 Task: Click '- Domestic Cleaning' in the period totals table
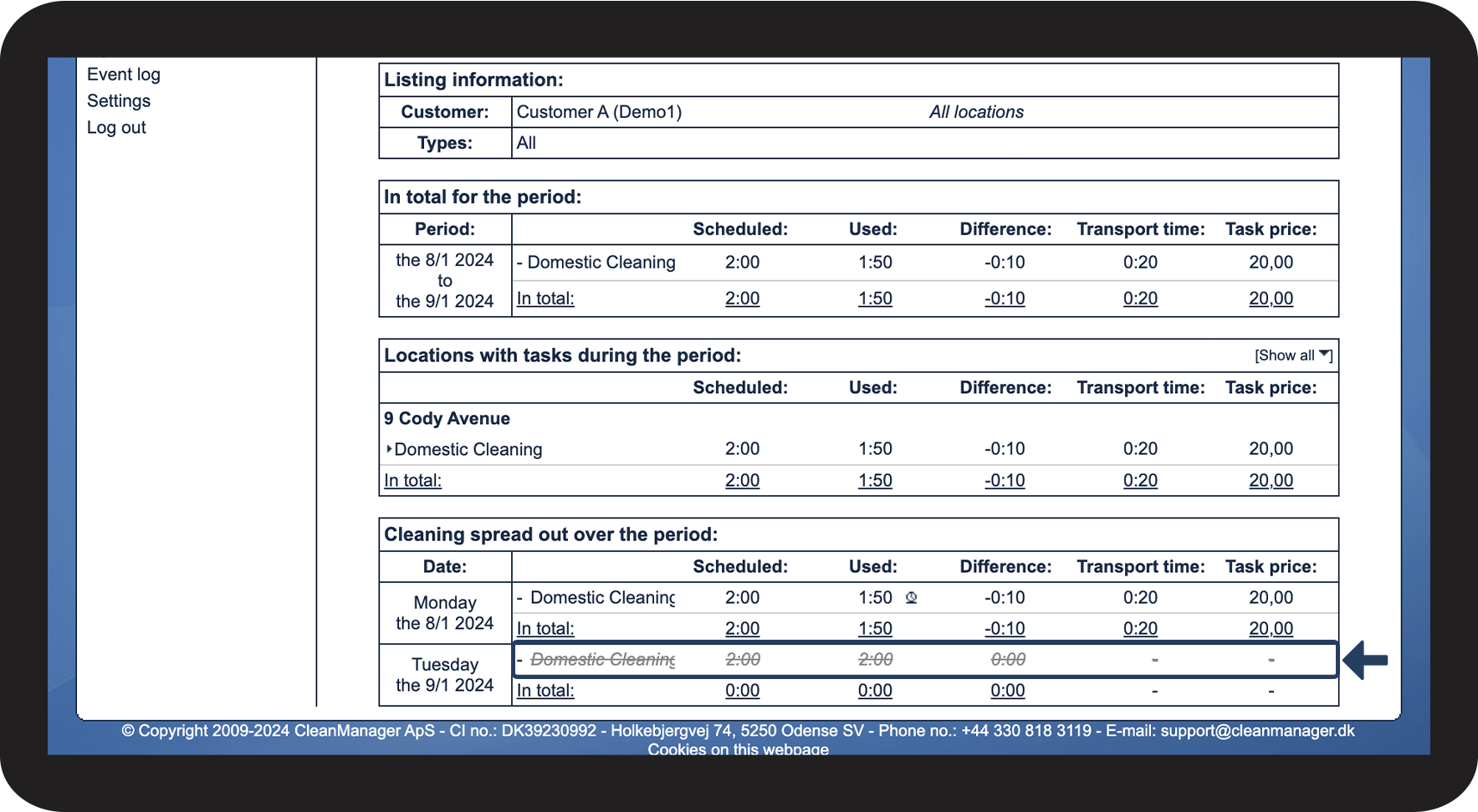(x=596, y=263)
